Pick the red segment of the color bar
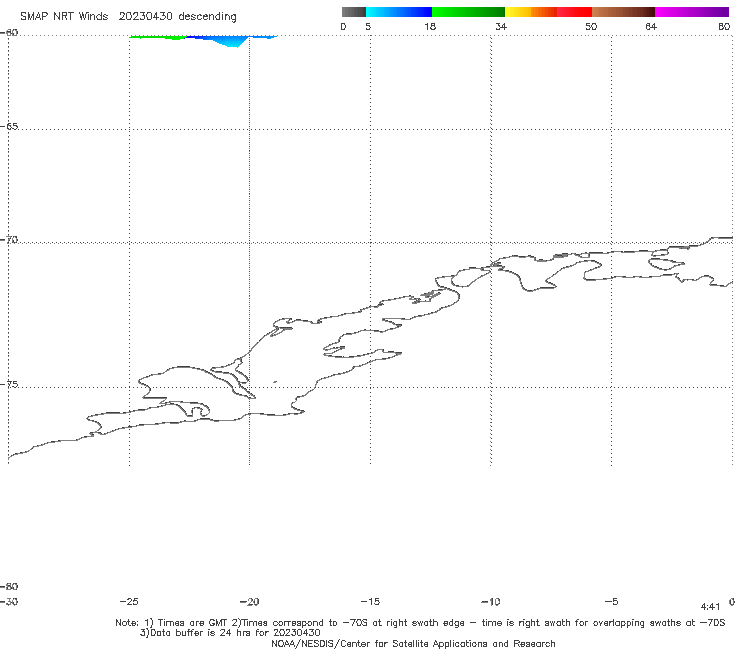 [x=574, y=12]
